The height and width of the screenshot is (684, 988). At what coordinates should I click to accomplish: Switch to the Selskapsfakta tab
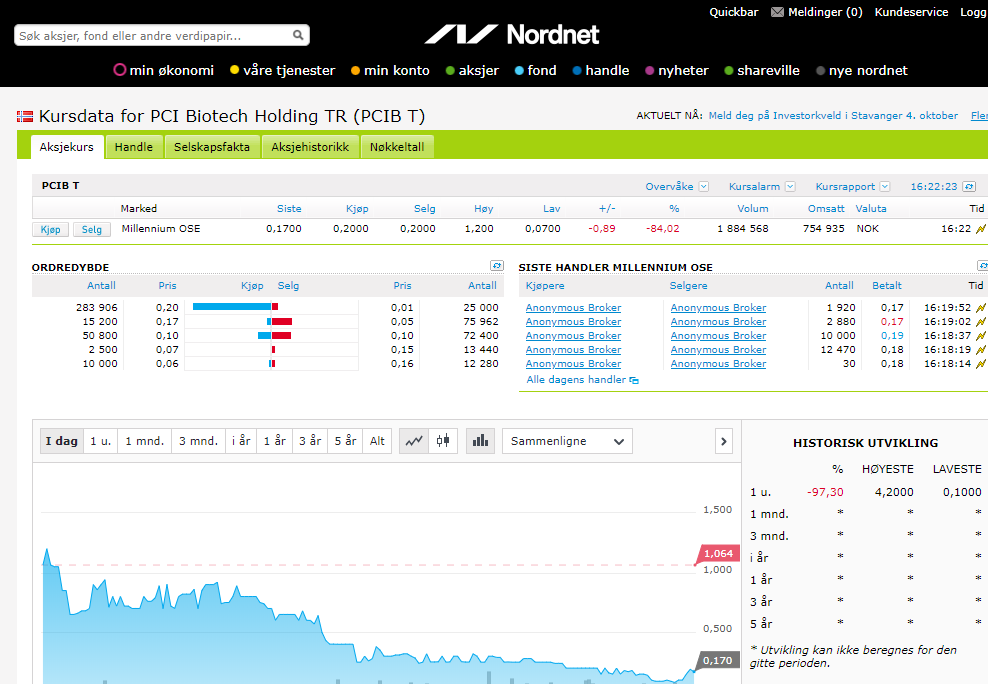tap(212, 147)
